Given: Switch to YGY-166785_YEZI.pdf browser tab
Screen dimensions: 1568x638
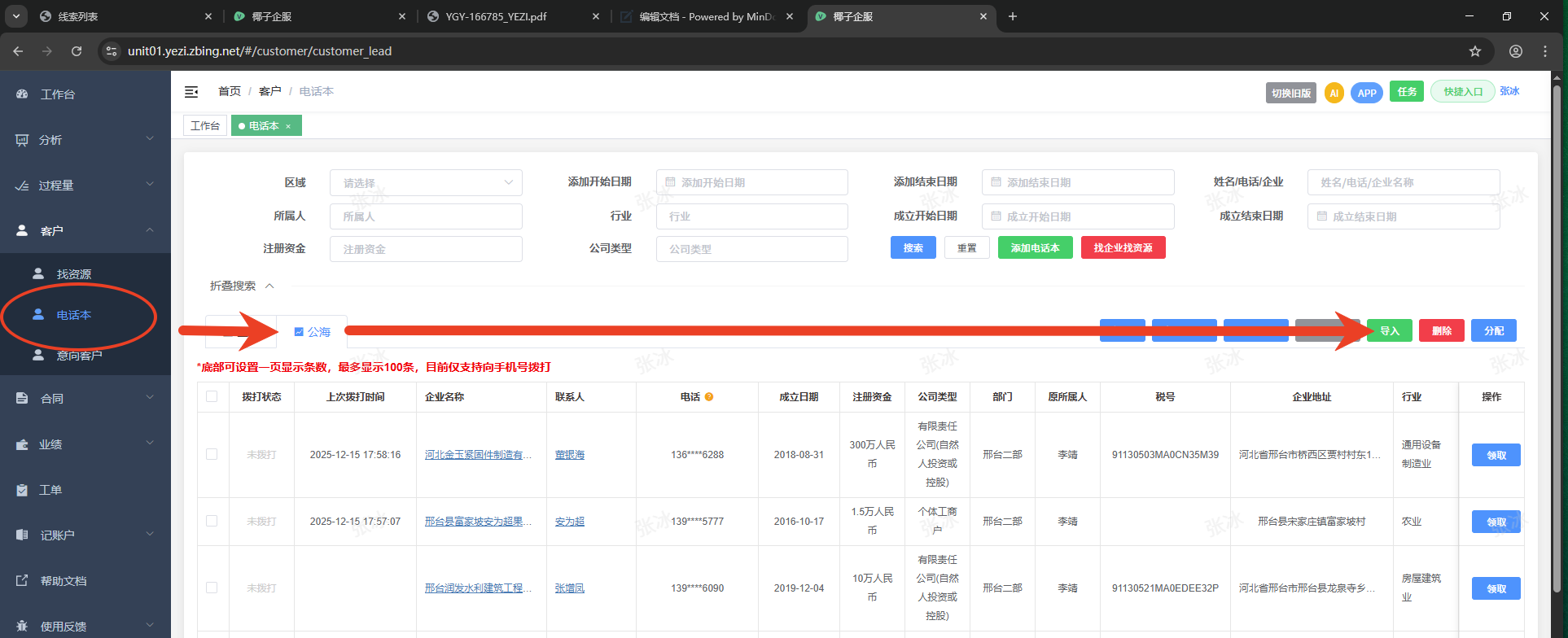Looking at the screenshot, I should [513, 16].
